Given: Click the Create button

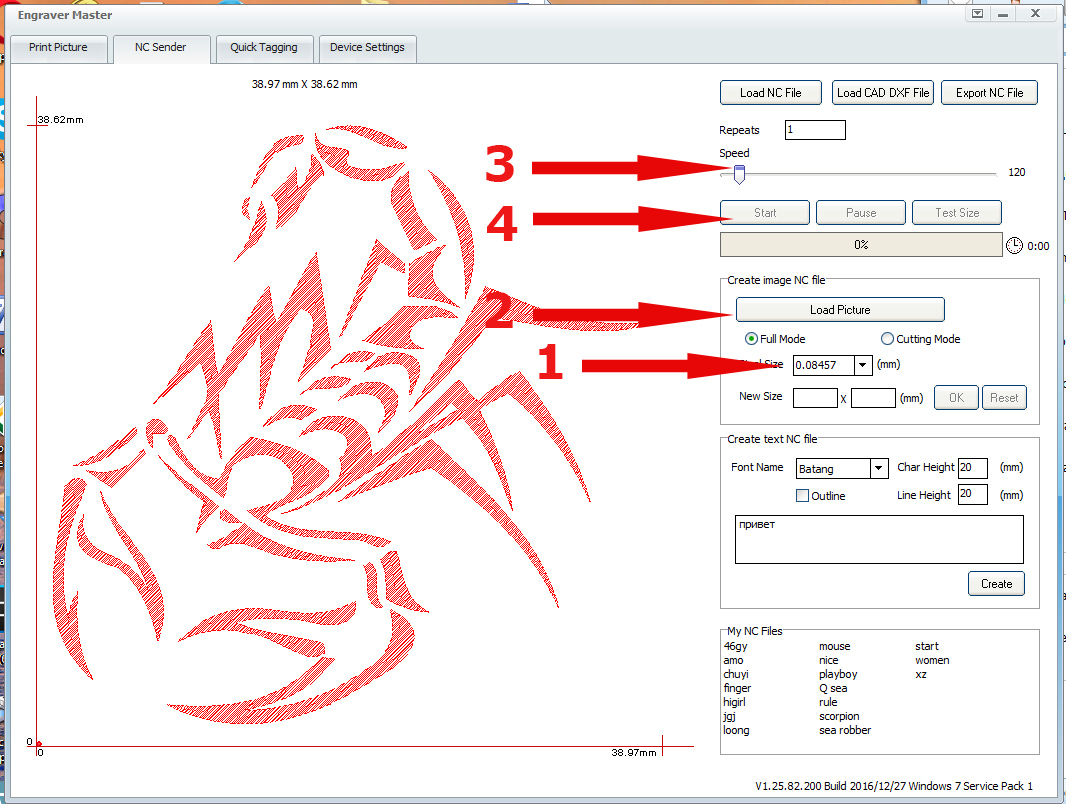Looking at the screenshot, I should click(996, 584).
